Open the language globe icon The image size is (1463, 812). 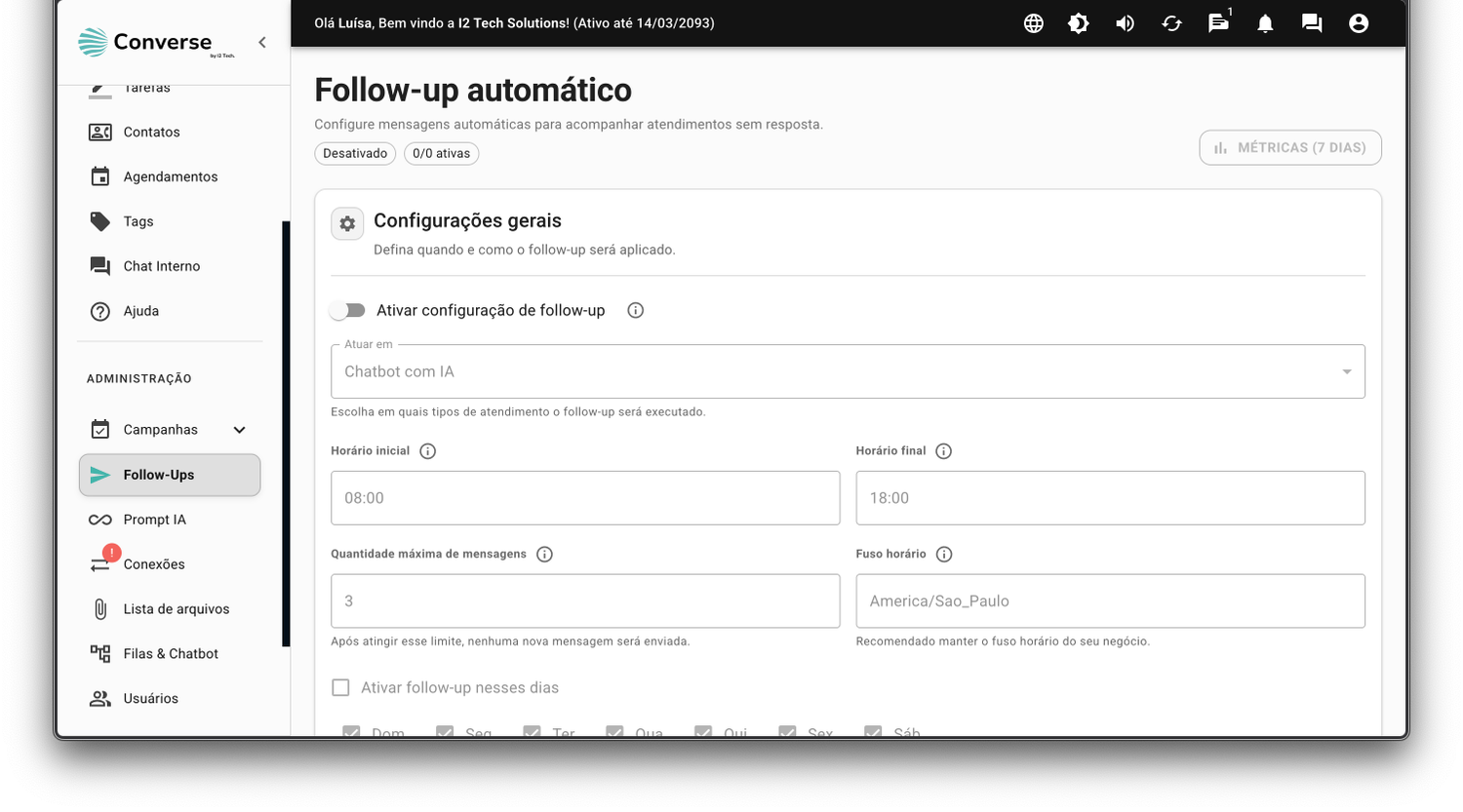(x=1034, y=23)
